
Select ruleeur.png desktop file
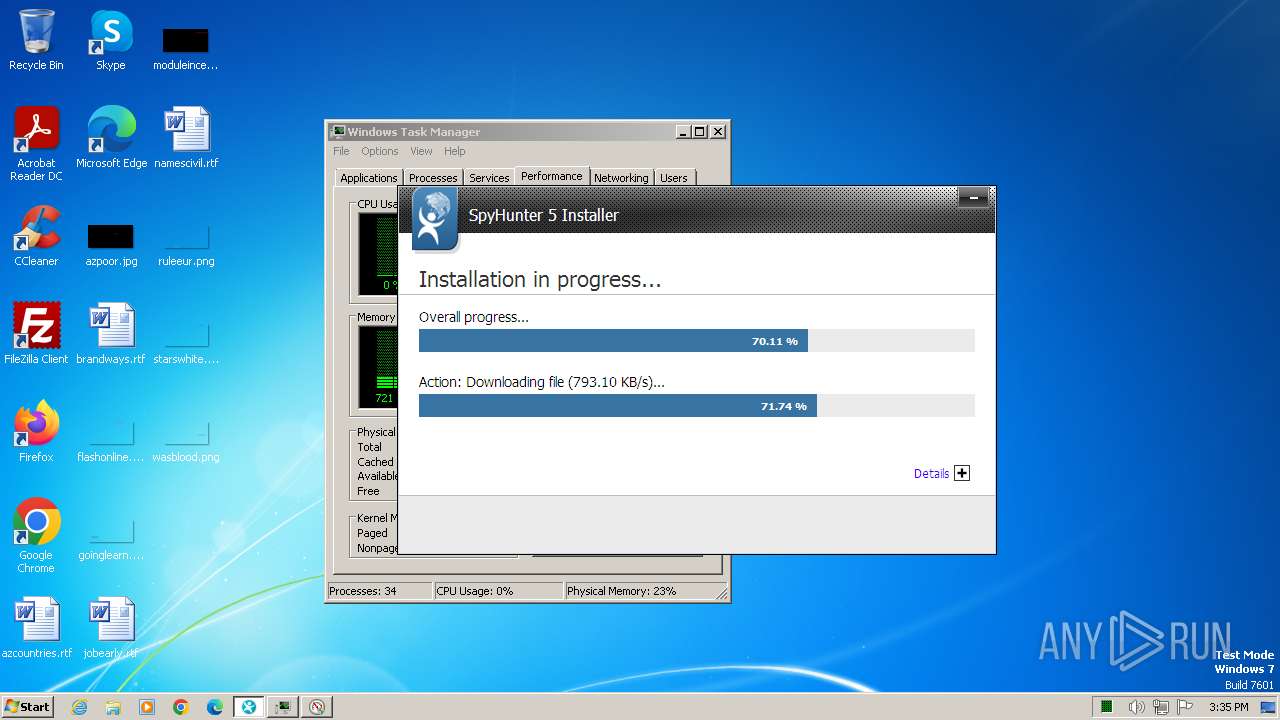click(186, 244)
